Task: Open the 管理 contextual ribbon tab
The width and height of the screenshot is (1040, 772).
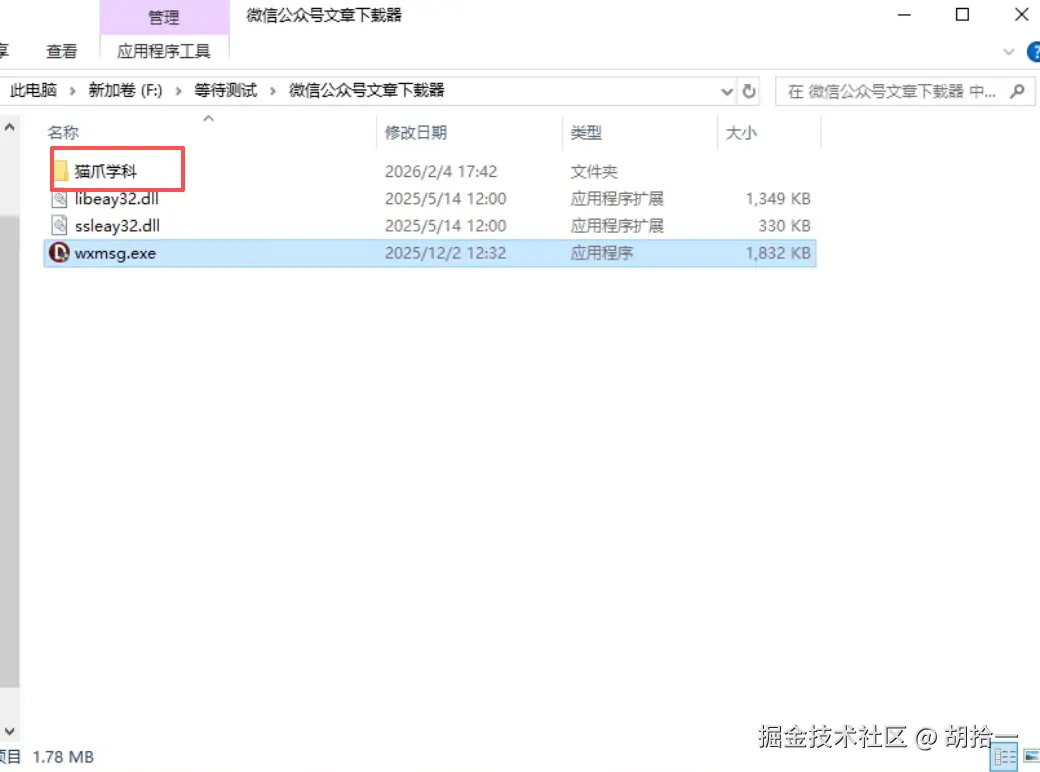Action: pyautogui.click(x=164, y=17)
